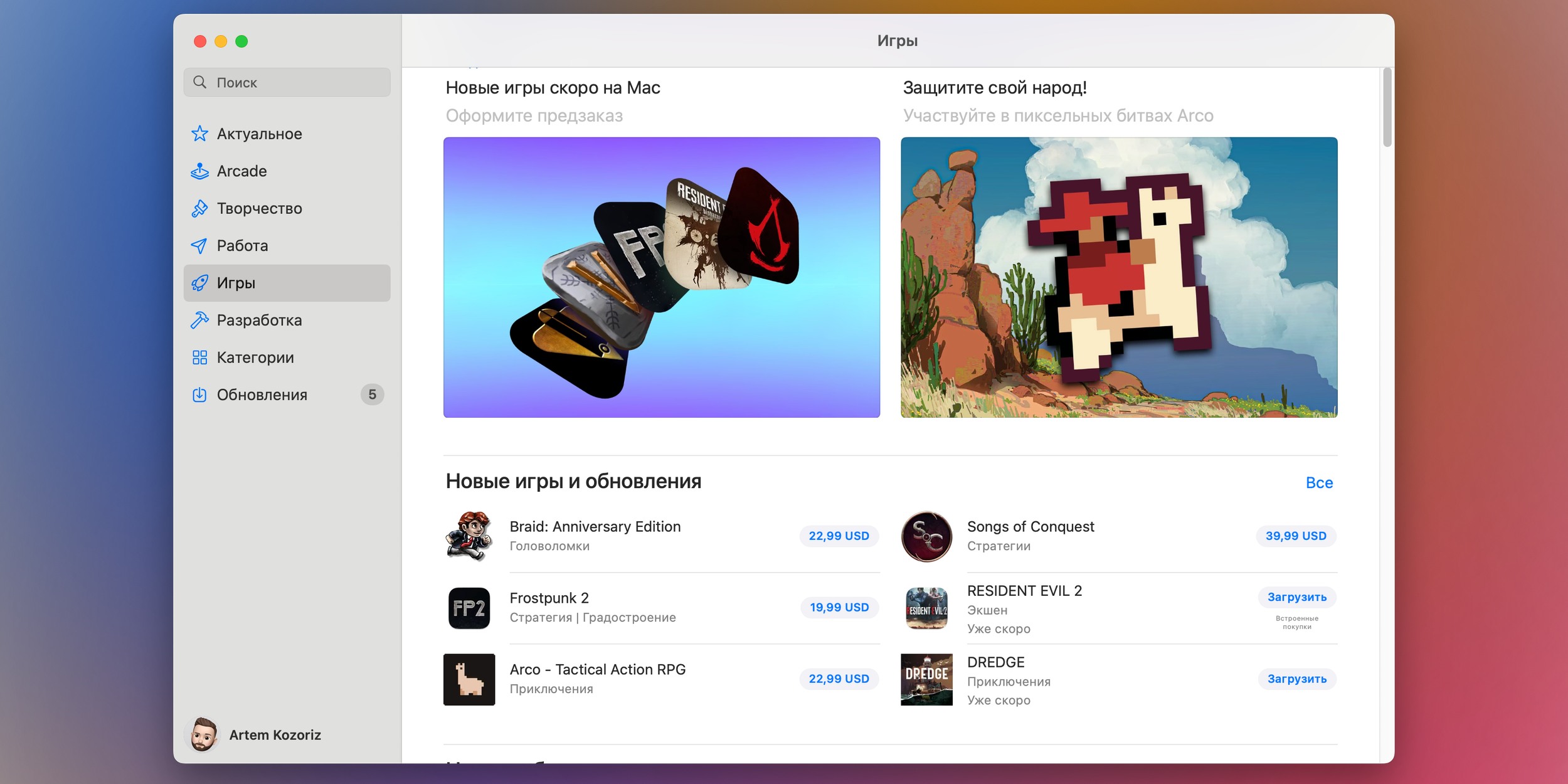Click Artem Kozoriz profile avatar

pos(203,734)
